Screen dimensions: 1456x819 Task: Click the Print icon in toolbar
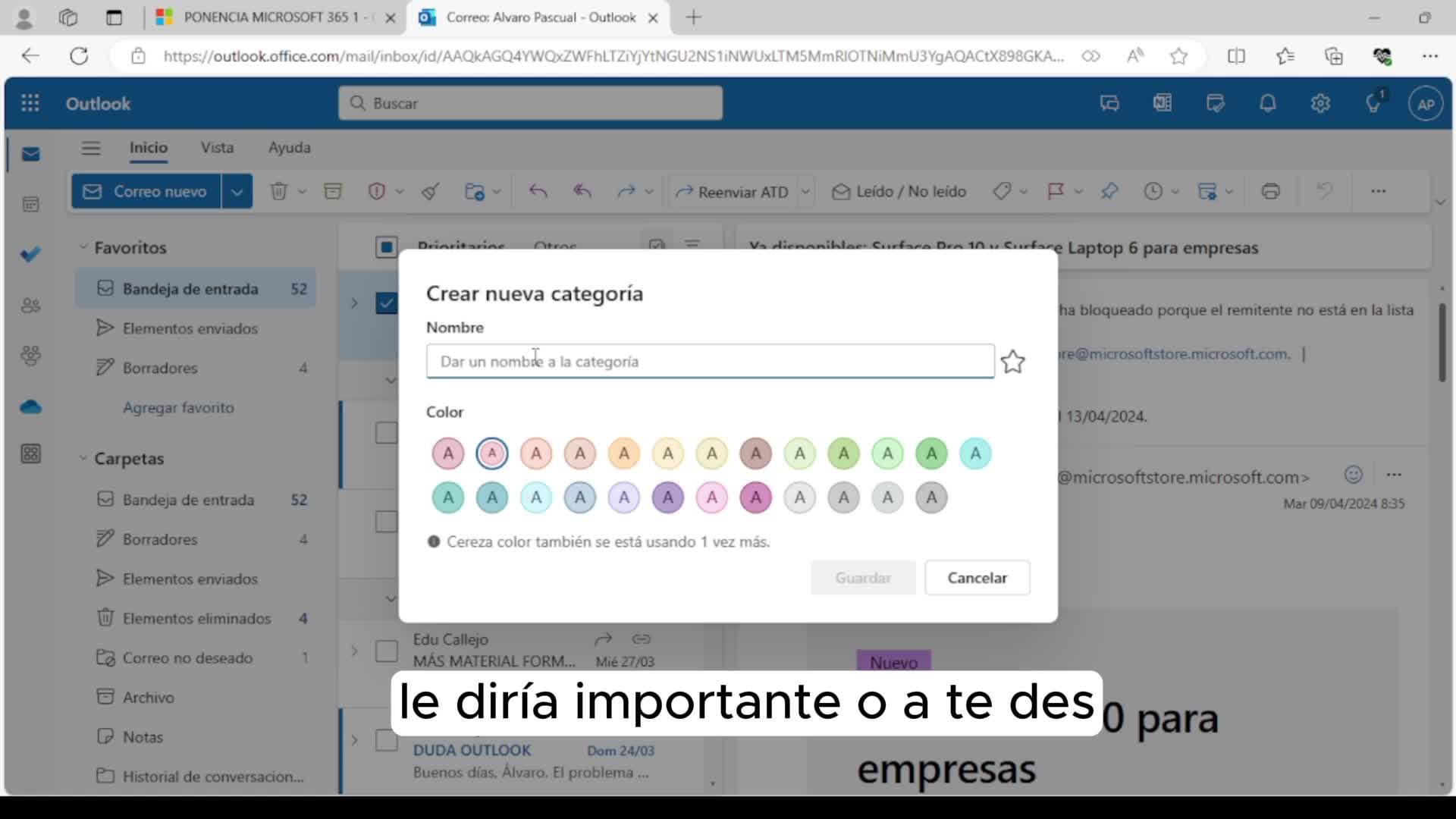coord(1270,192)
